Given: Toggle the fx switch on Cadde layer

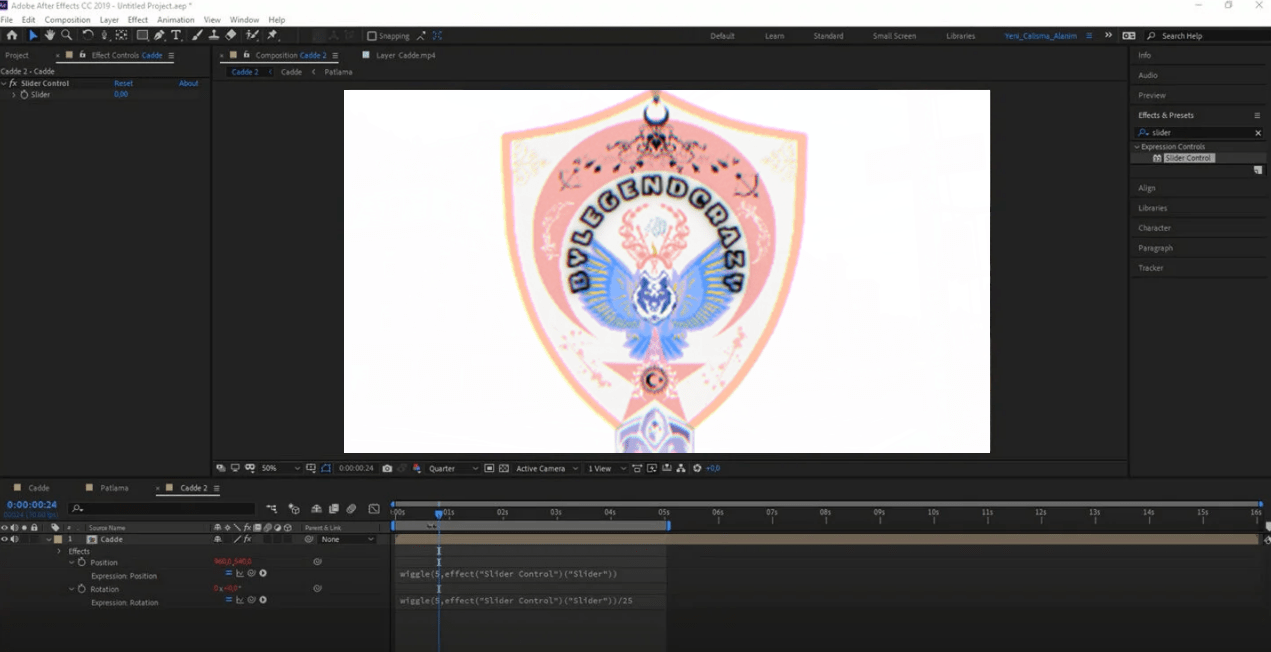Looking at the screenshot, I should [x=247, y=539].
